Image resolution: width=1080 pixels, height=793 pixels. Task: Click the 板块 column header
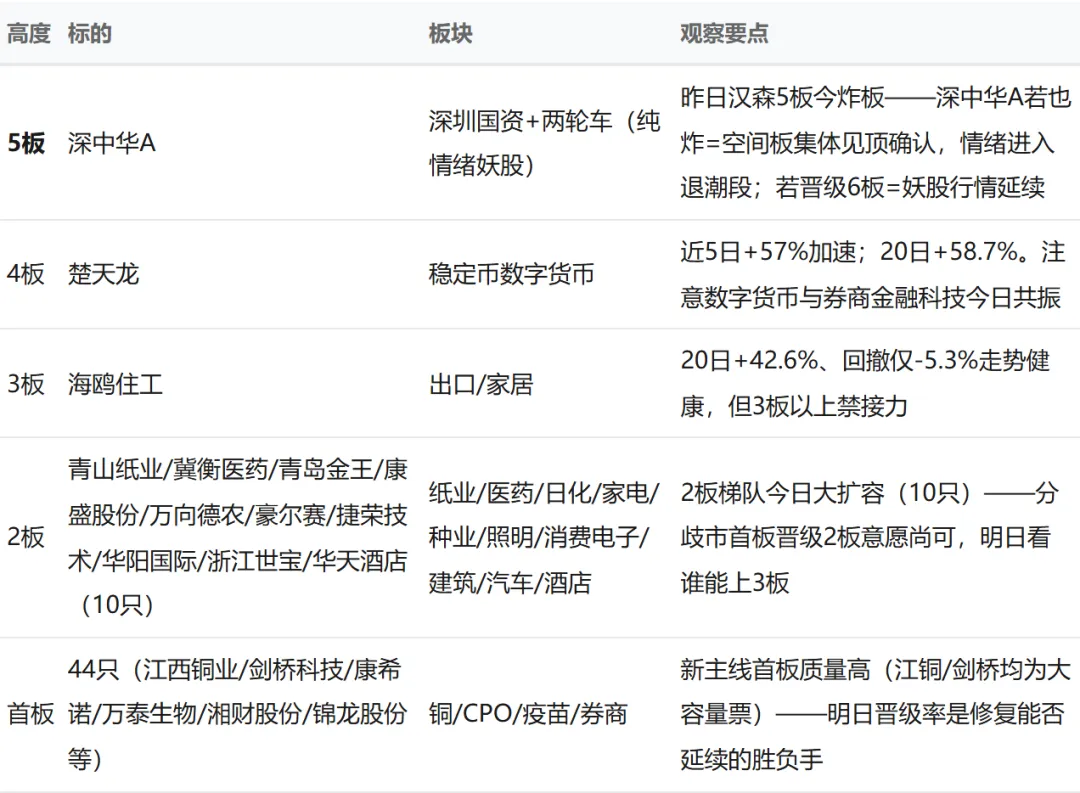pos(450,33)
